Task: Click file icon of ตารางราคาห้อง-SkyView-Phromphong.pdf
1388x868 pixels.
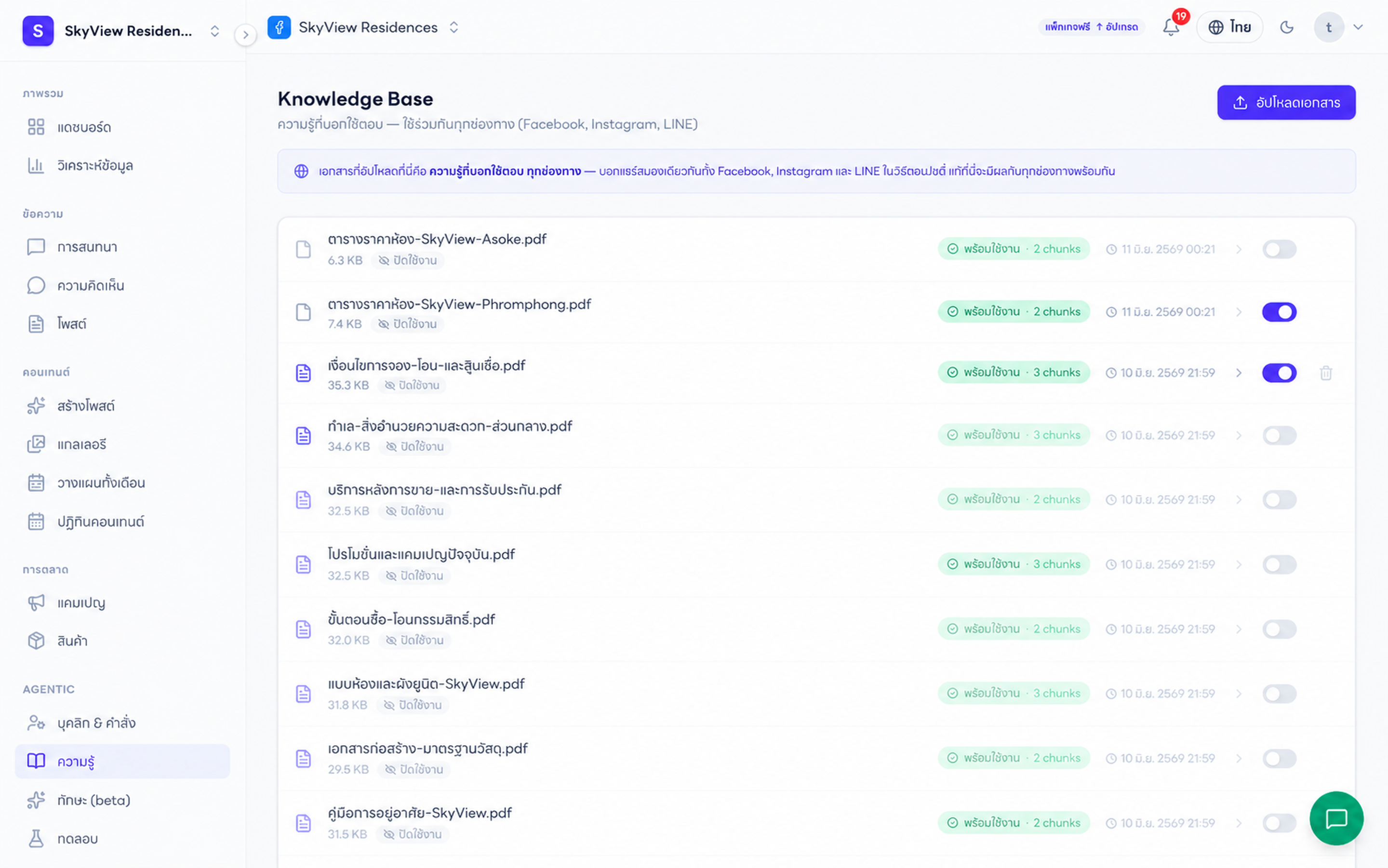Action: pos(303,312)
